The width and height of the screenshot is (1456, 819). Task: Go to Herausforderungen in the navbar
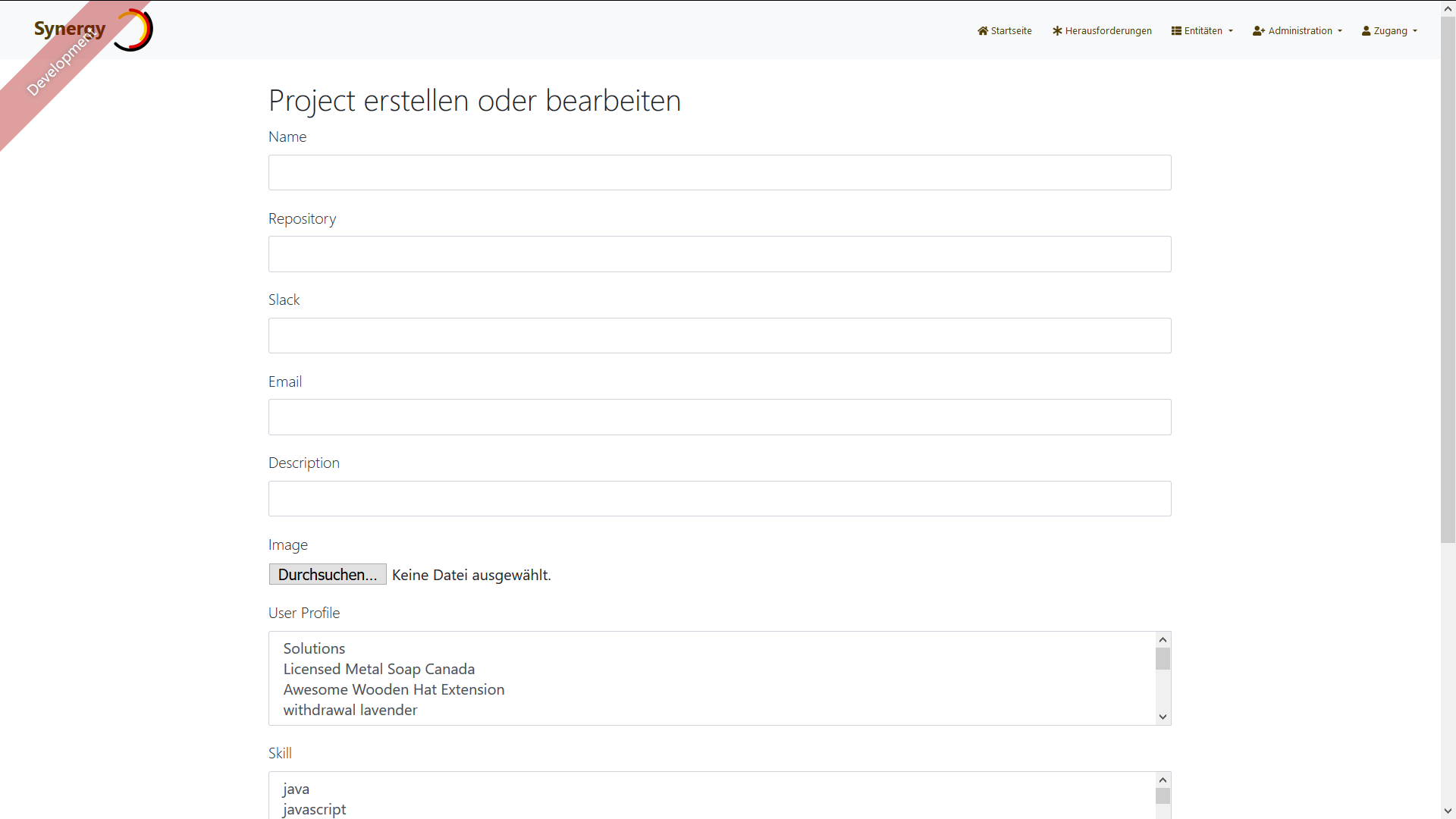pos(1102,31)
